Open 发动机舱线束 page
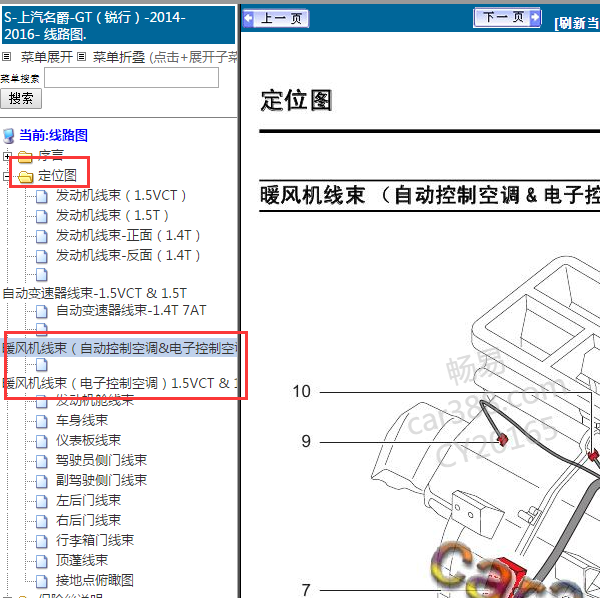The image size is (600, 598). [95, 401]
